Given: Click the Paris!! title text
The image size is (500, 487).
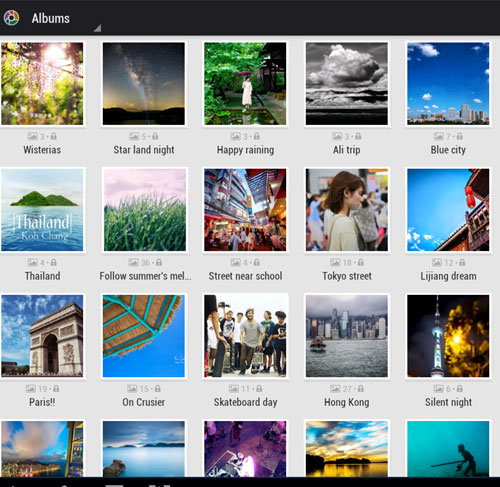Looking at the screenshot, I should [42, 402].
